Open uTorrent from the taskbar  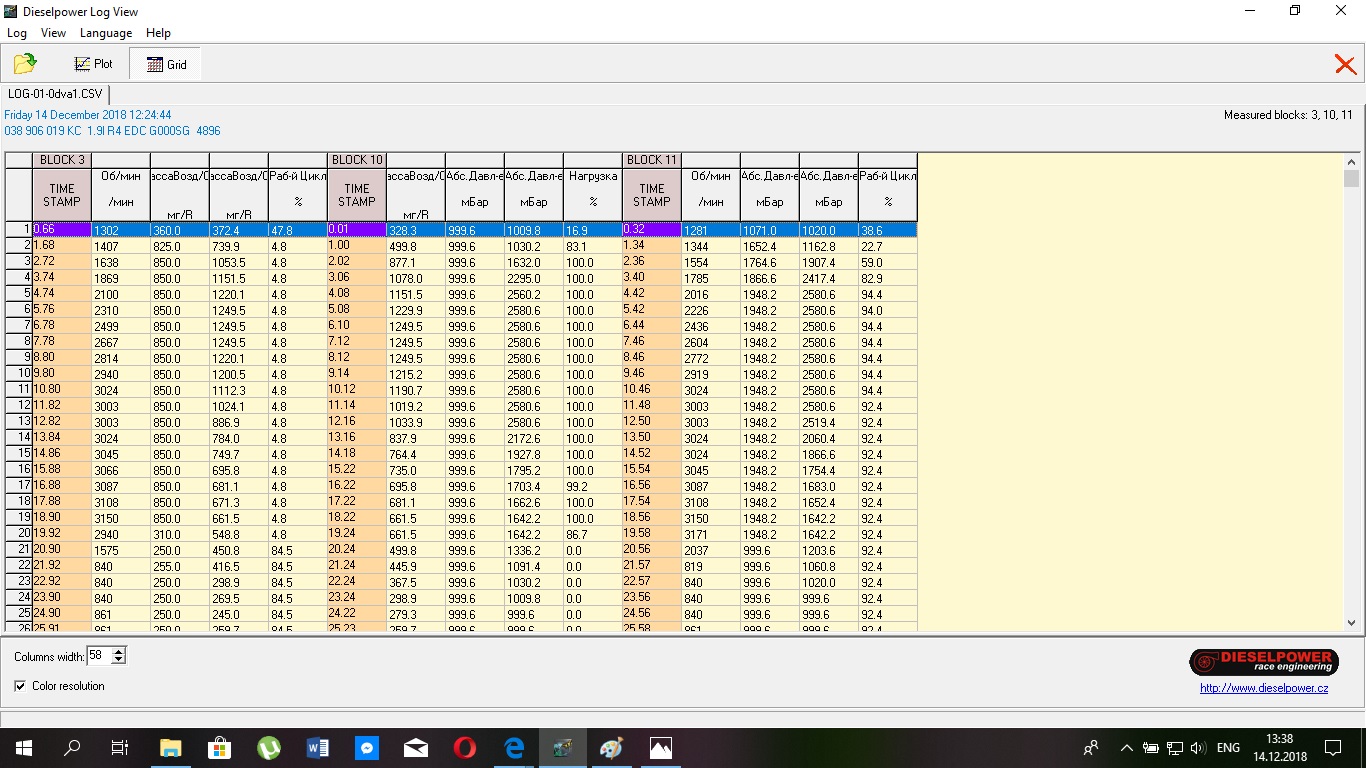click(268, 748)
